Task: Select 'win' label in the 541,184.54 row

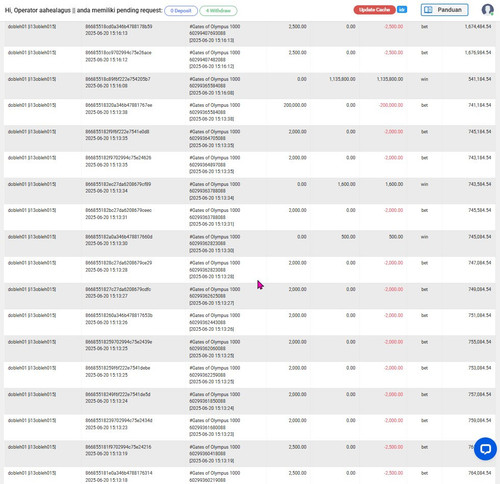Action: pos(424,79)
